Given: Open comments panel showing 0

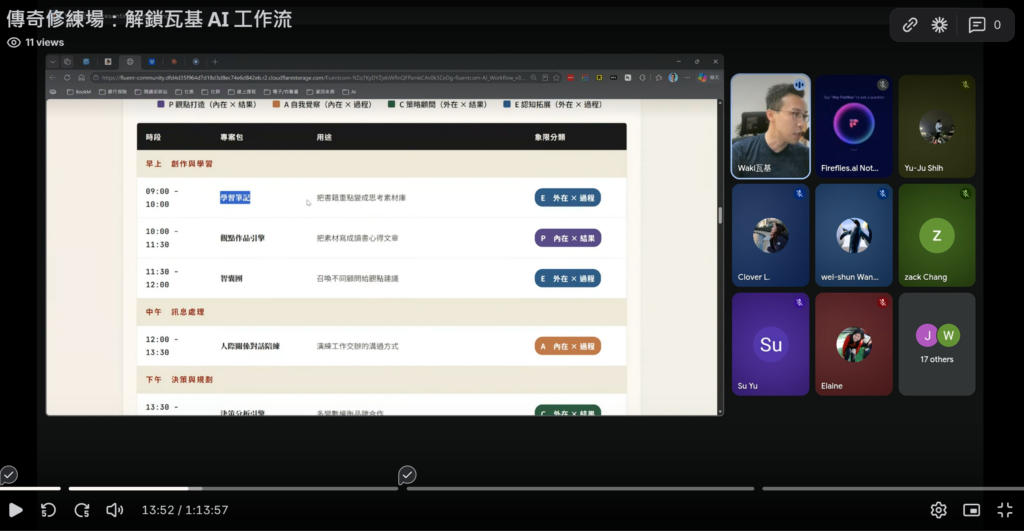Looking at the screenshot, I should [985, 25].
